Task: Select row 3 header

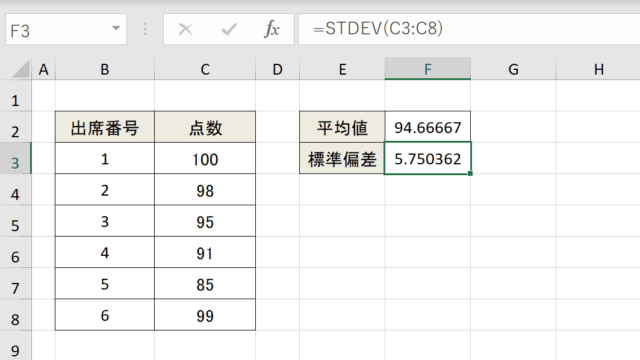Action: pos(15,158)
